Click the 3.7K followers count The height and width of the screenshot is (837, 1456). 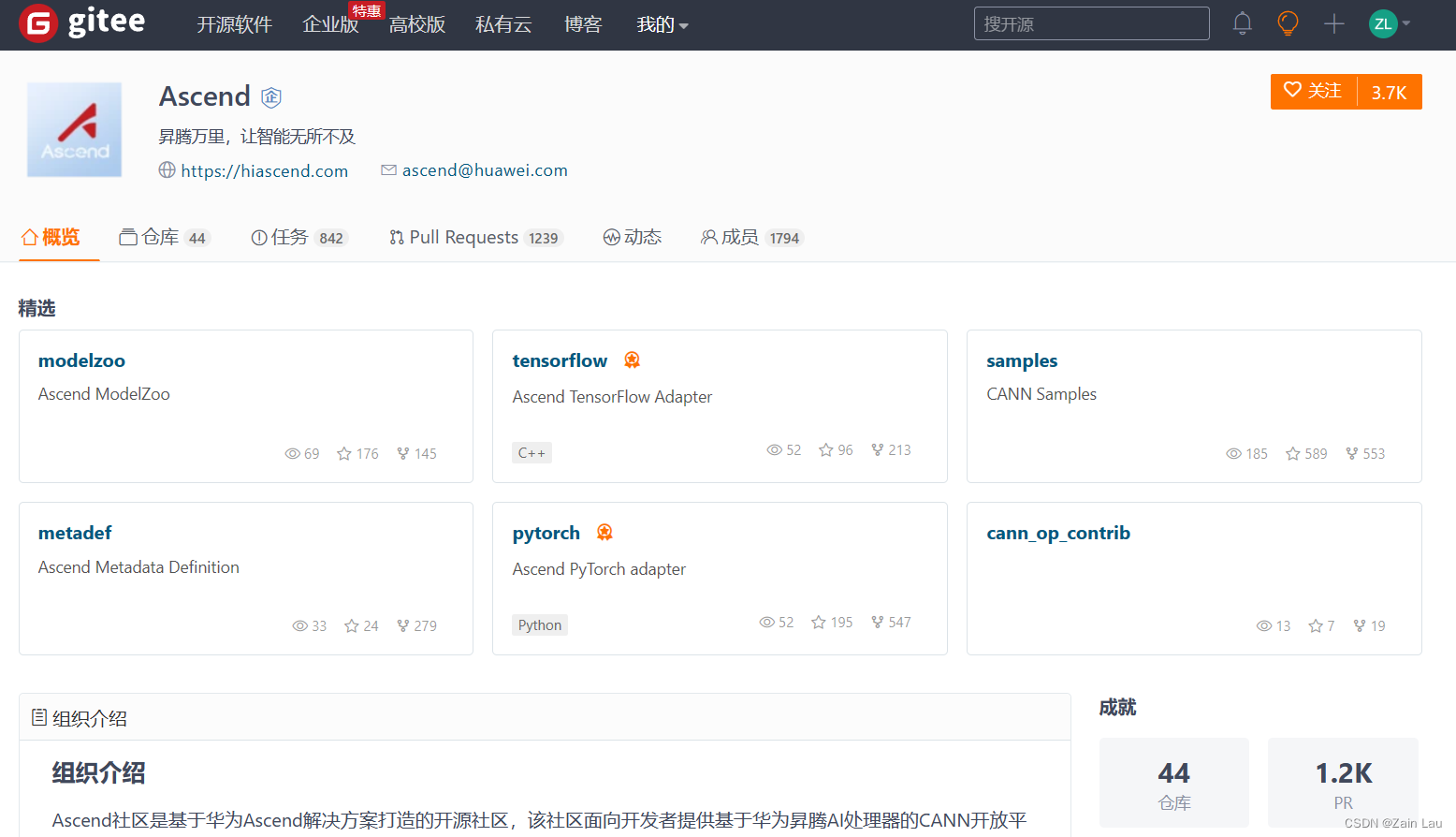(x=1390, y=92)
